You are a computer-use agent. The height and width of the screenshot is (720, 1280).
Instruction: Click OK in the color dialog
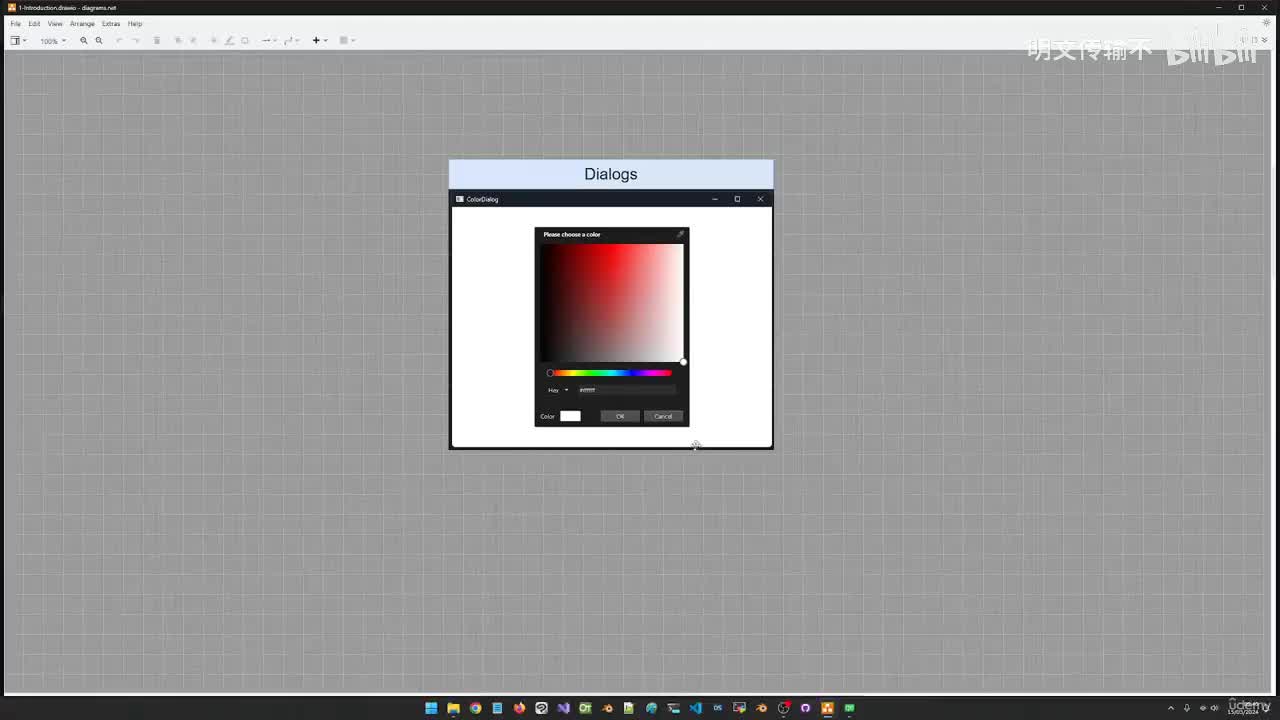(620, 416)
